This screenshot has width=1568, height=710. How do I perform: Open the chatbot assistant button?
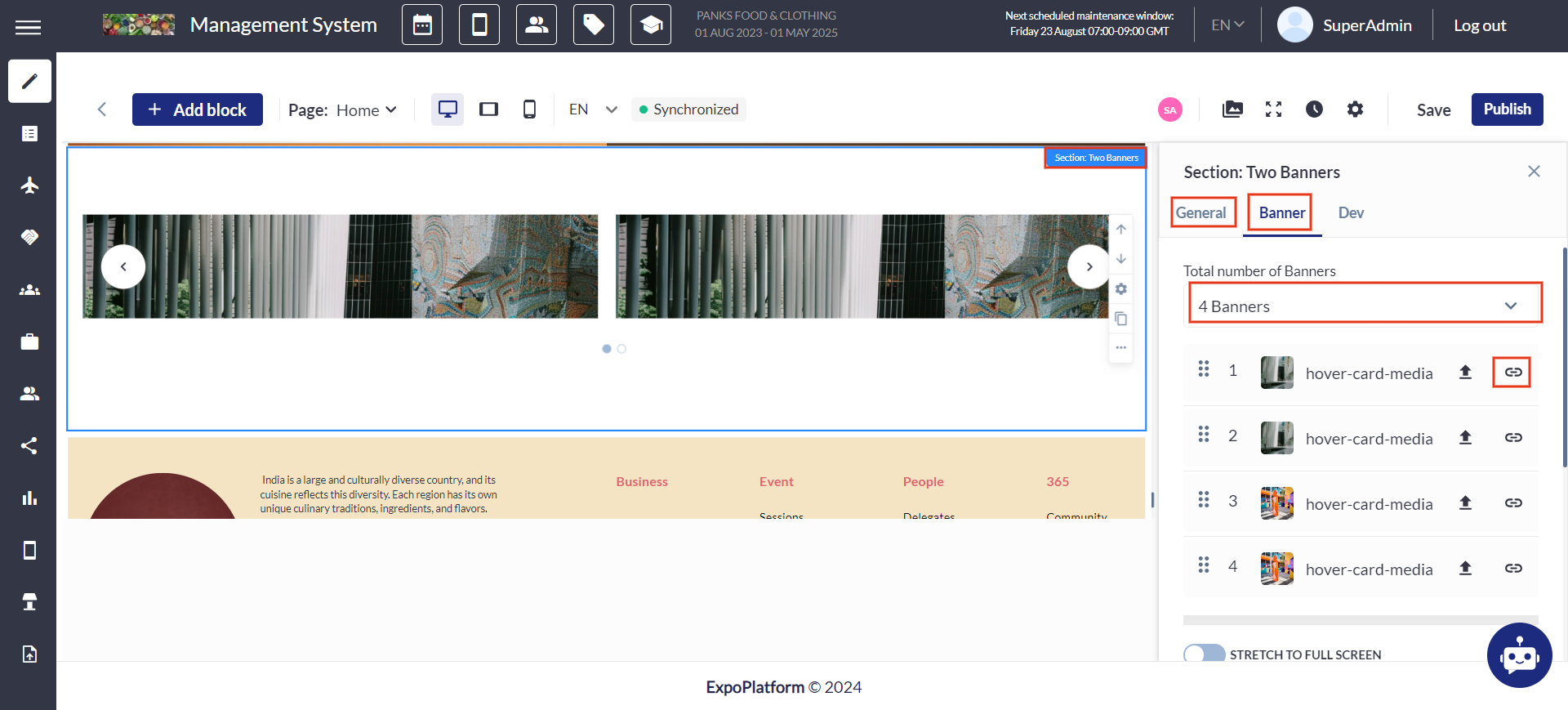1519,655
